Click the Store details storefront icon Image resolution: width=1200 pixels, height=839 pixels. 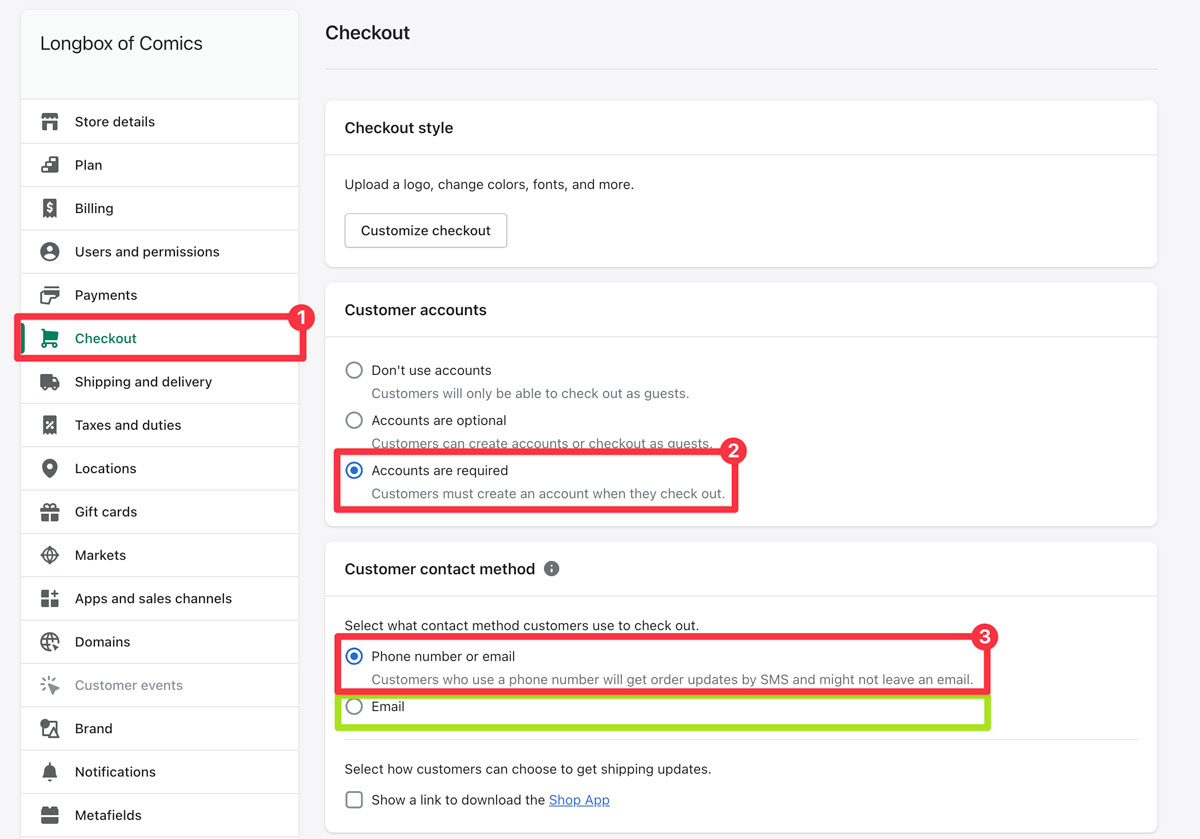tap(49, 122)
